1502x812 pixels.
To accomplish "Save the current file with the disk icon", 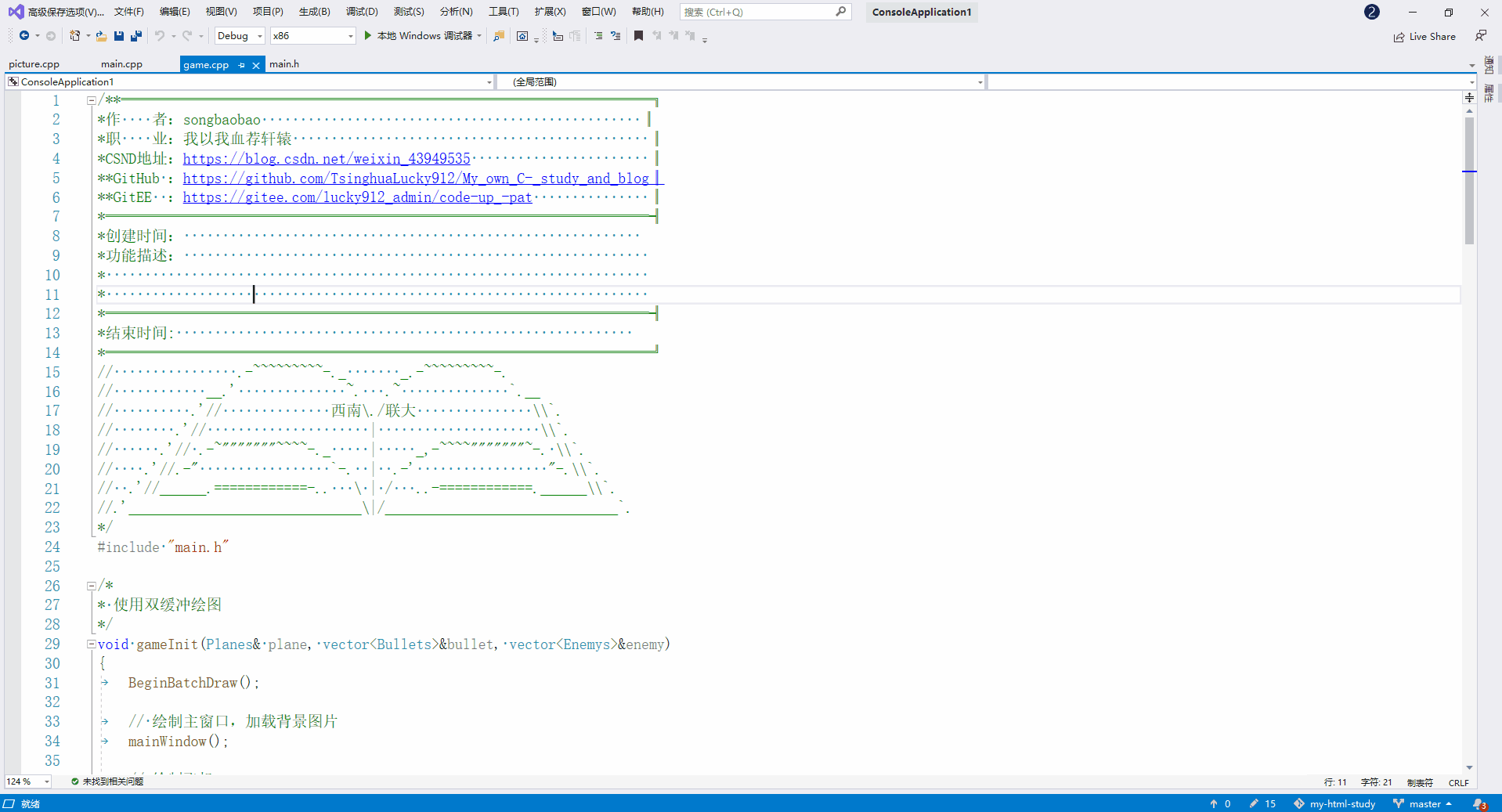I will [x=119, y=36].
